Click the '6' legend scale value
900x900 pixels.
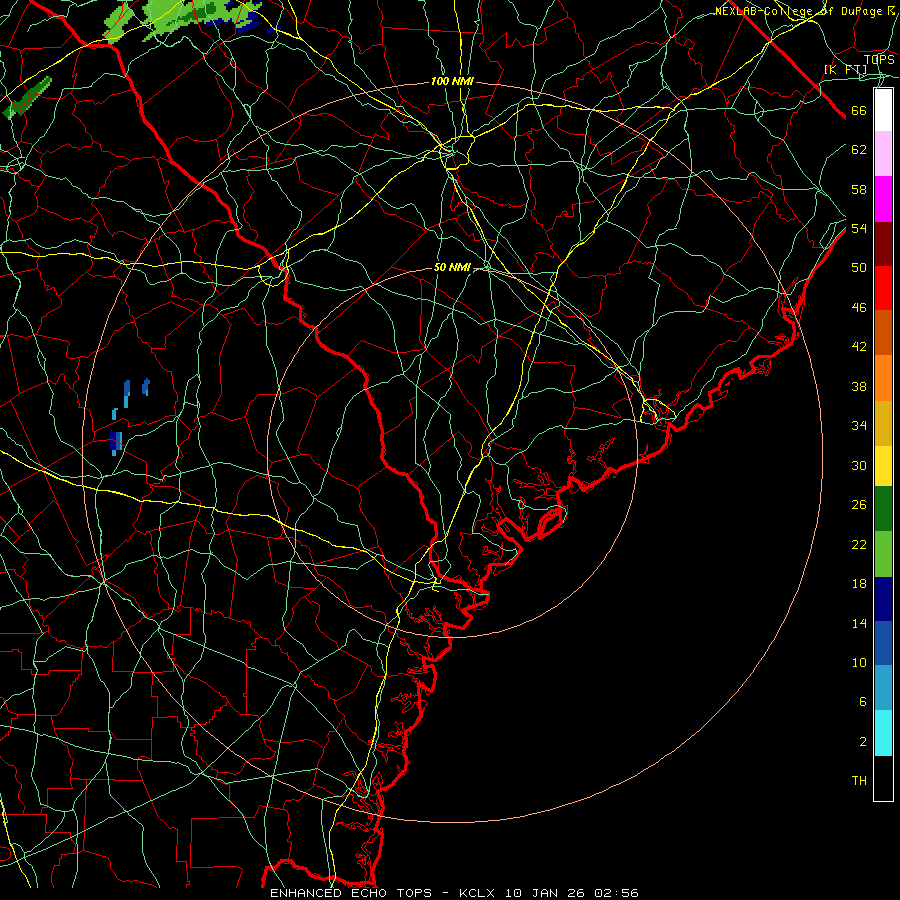click(863, 702)
